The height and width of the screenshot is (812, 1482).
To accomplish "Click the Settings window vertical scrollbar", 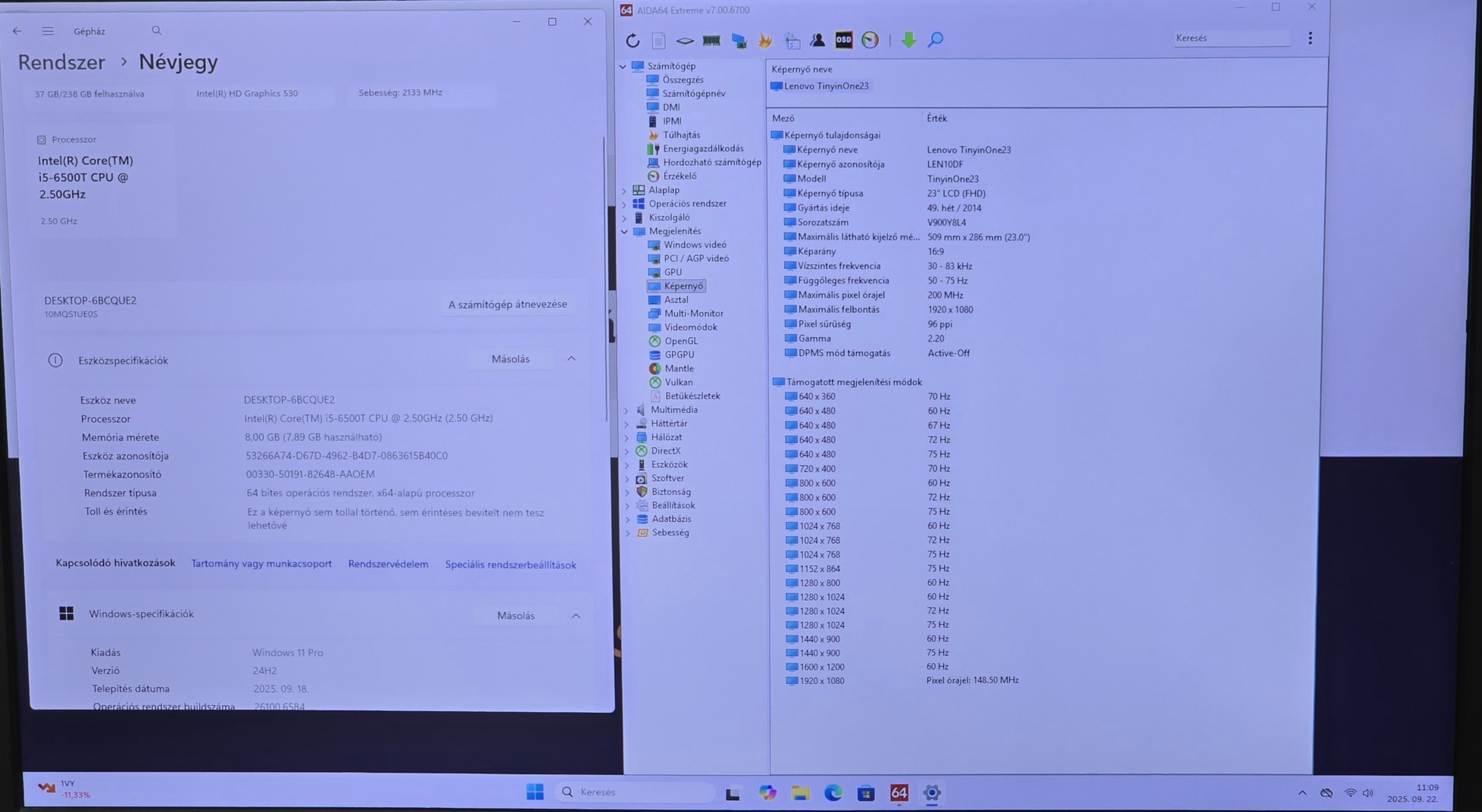I will tap(605, 280).
